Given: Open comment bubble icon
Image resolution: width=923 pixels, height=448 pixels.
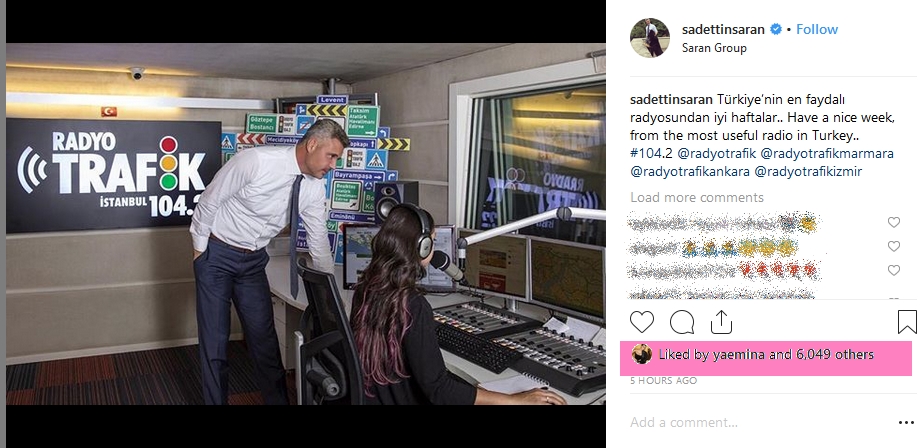Looking at the screenshot, I should click(x=682, y=322).
